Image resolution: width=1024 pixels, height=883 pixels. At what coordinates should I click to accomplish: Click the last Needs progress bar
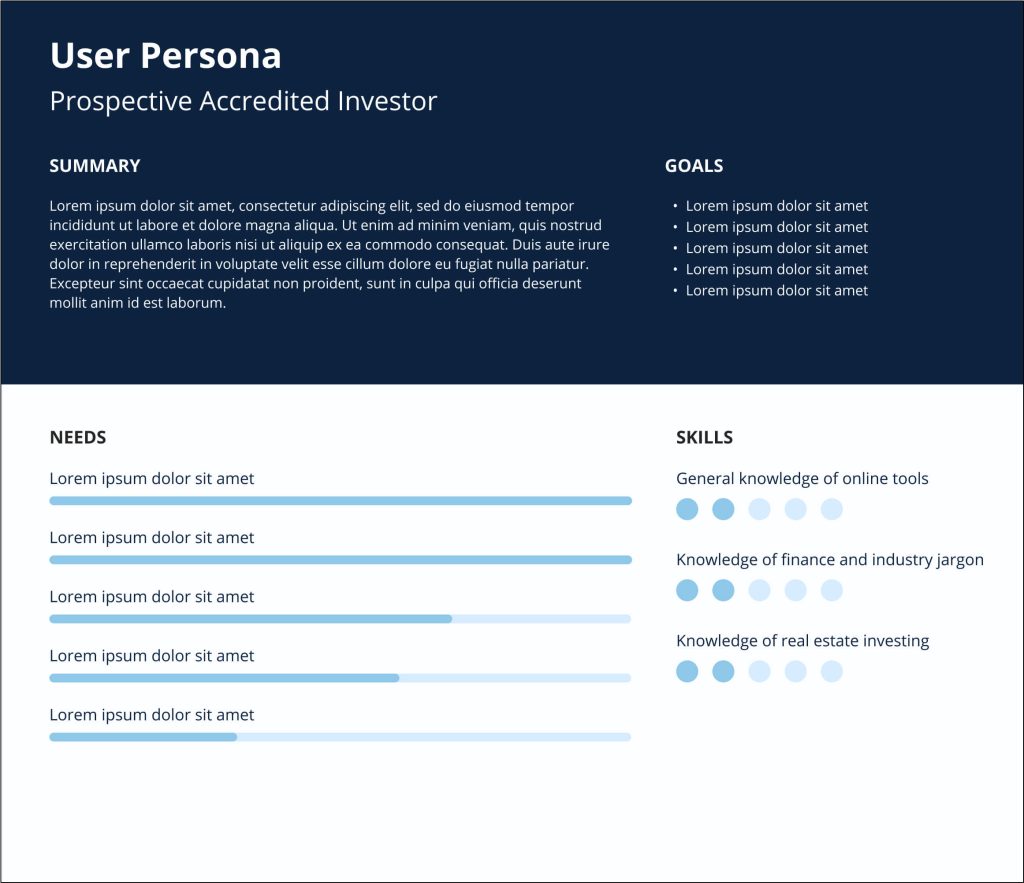[340, 737]
